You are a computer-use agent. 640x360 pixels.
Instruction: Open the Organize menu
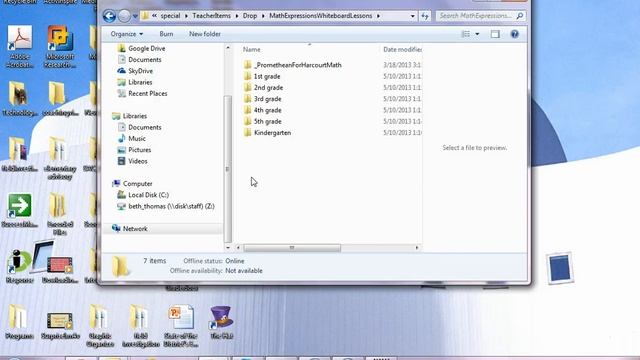click(x=127, y=34)
